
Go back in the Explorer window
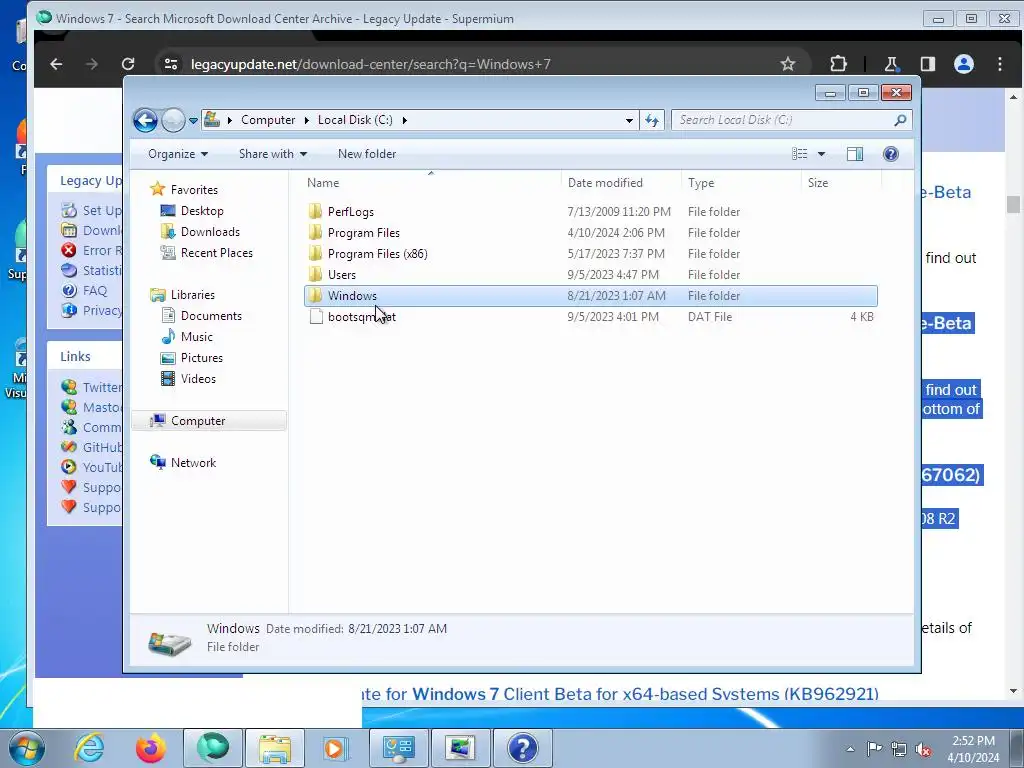[x=145, y=120]
